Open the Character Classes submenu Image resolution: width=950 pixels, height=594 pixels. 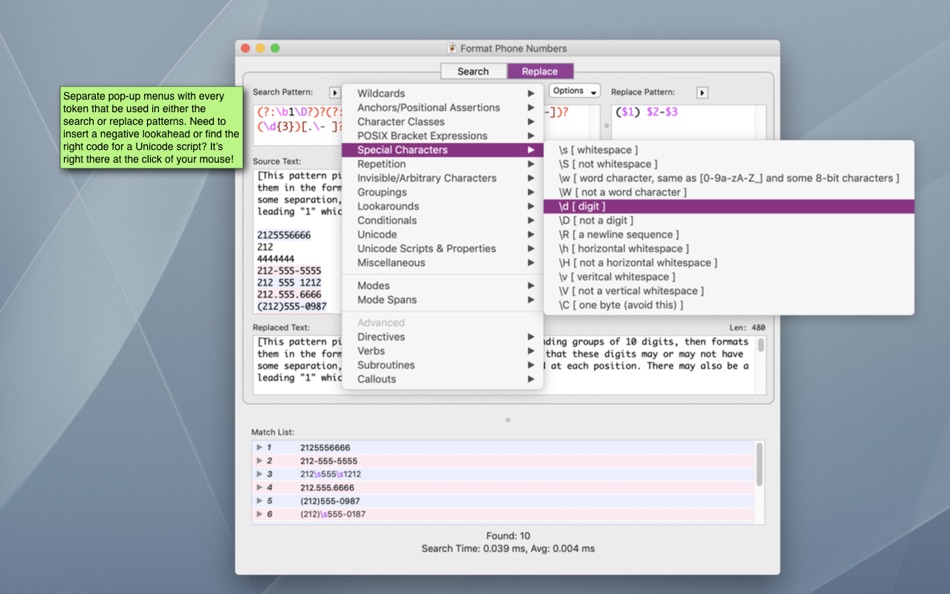(442, 121)
